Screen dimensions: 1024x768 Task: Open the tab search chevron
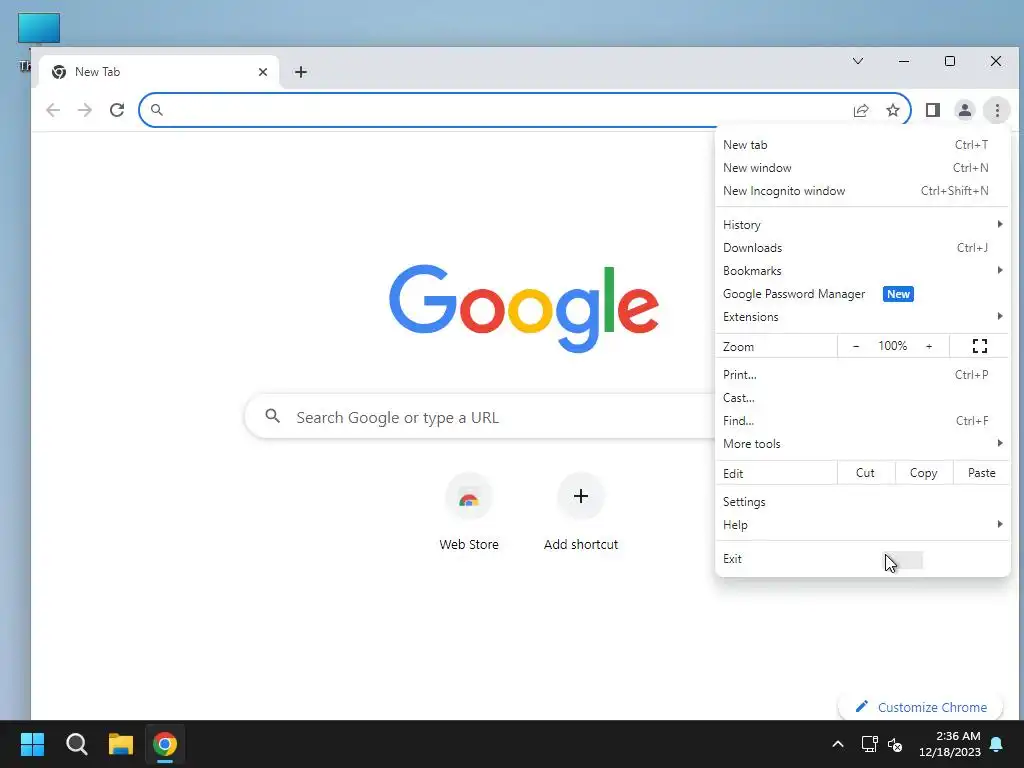tap(858, 61)
